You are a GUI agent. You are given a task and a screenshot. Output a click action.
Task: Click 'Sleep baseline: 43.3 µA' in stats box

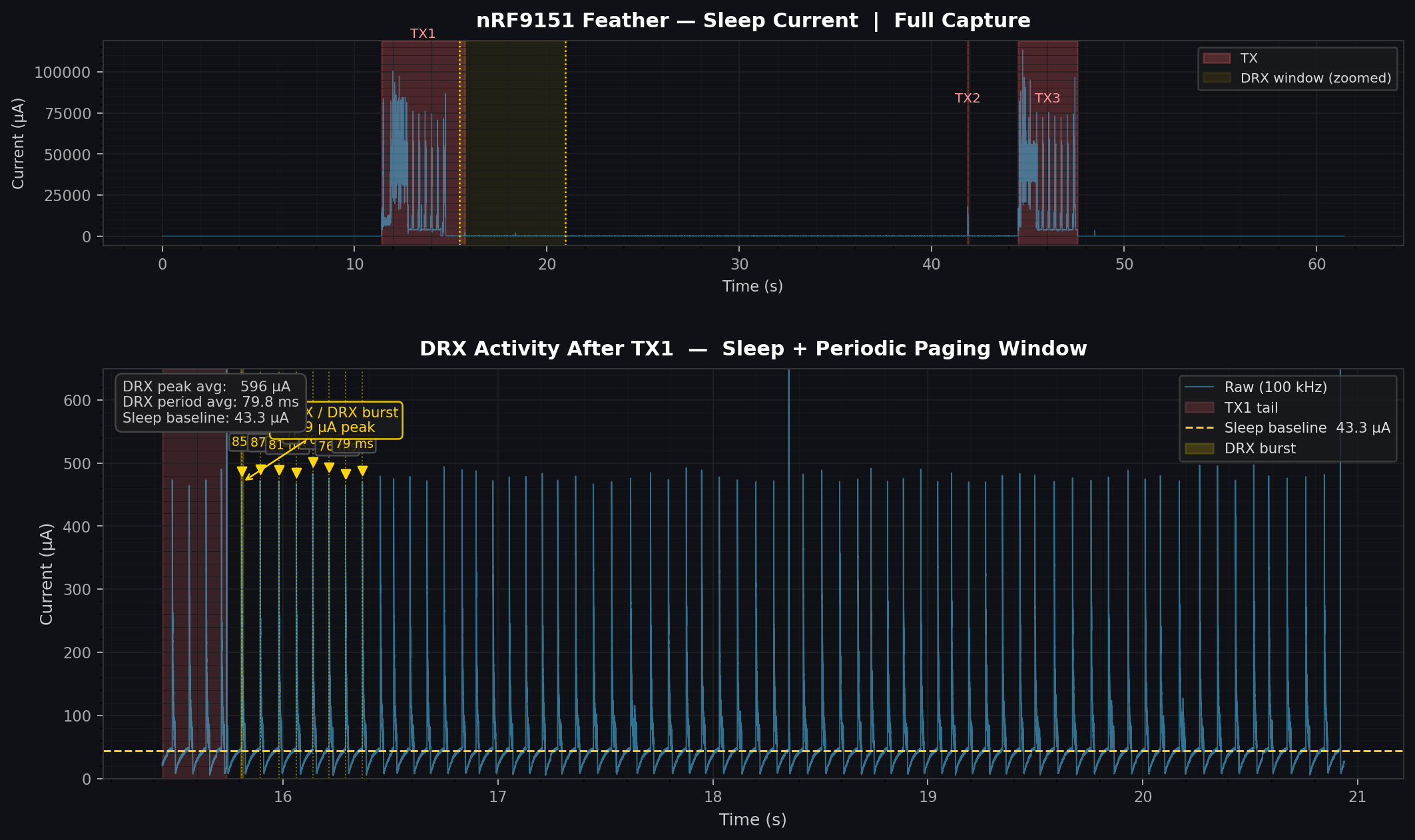coord(205,418)
